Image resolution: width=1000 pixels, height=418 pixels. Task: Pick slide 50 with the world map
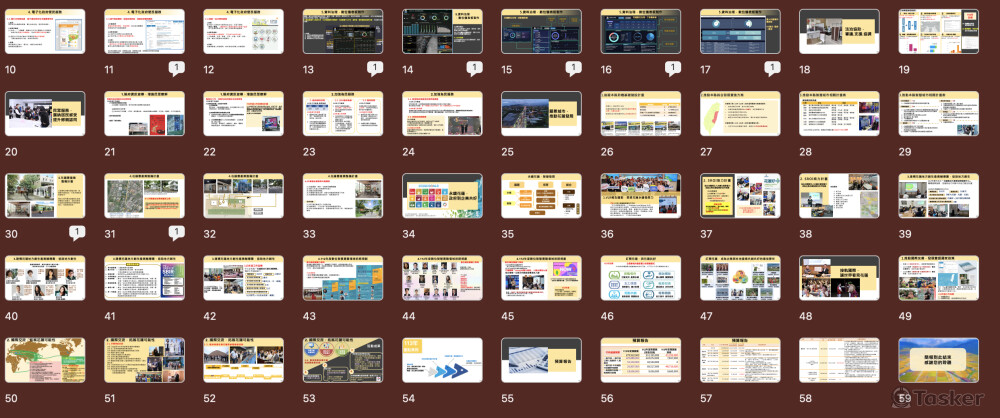[45, 360]
